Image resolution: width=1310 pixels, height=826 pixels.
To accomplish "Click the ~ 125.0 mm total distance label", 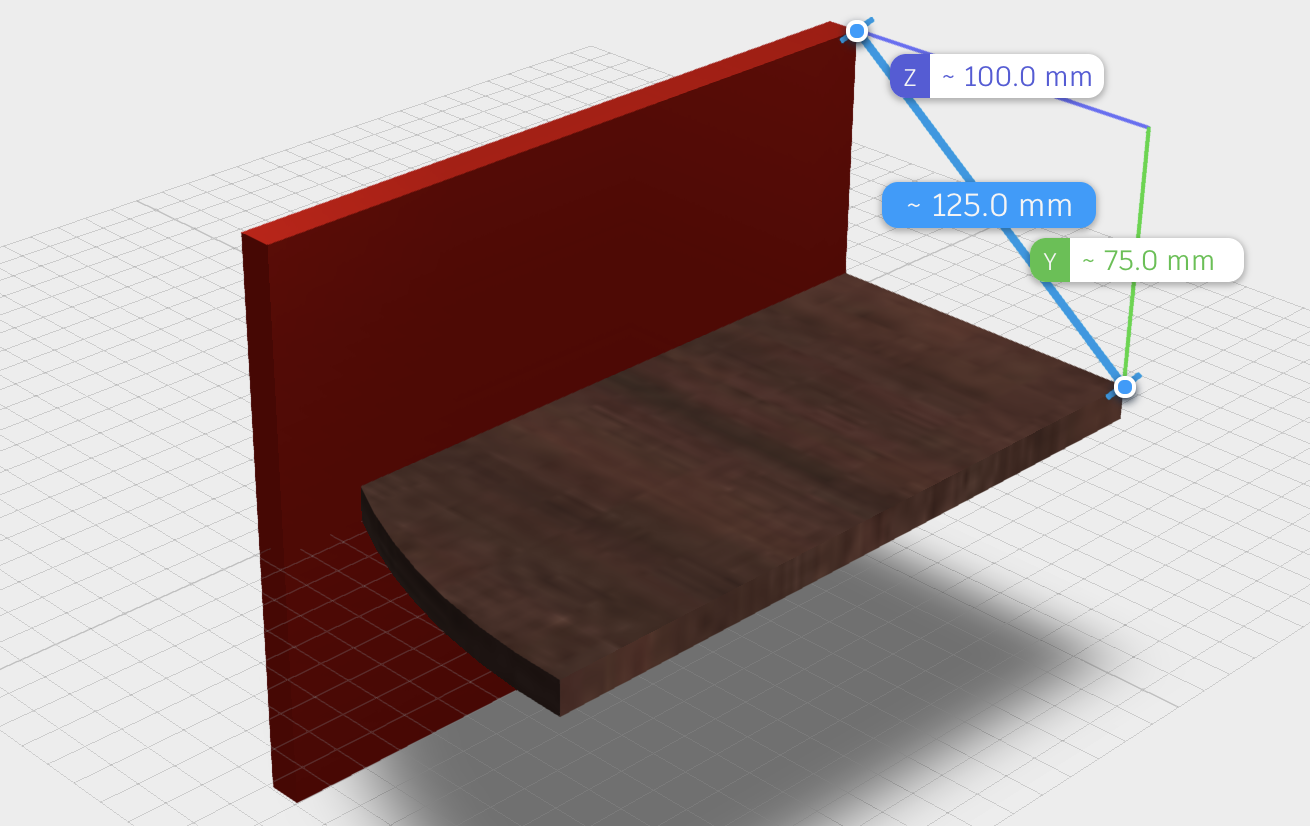I will 989,206.
